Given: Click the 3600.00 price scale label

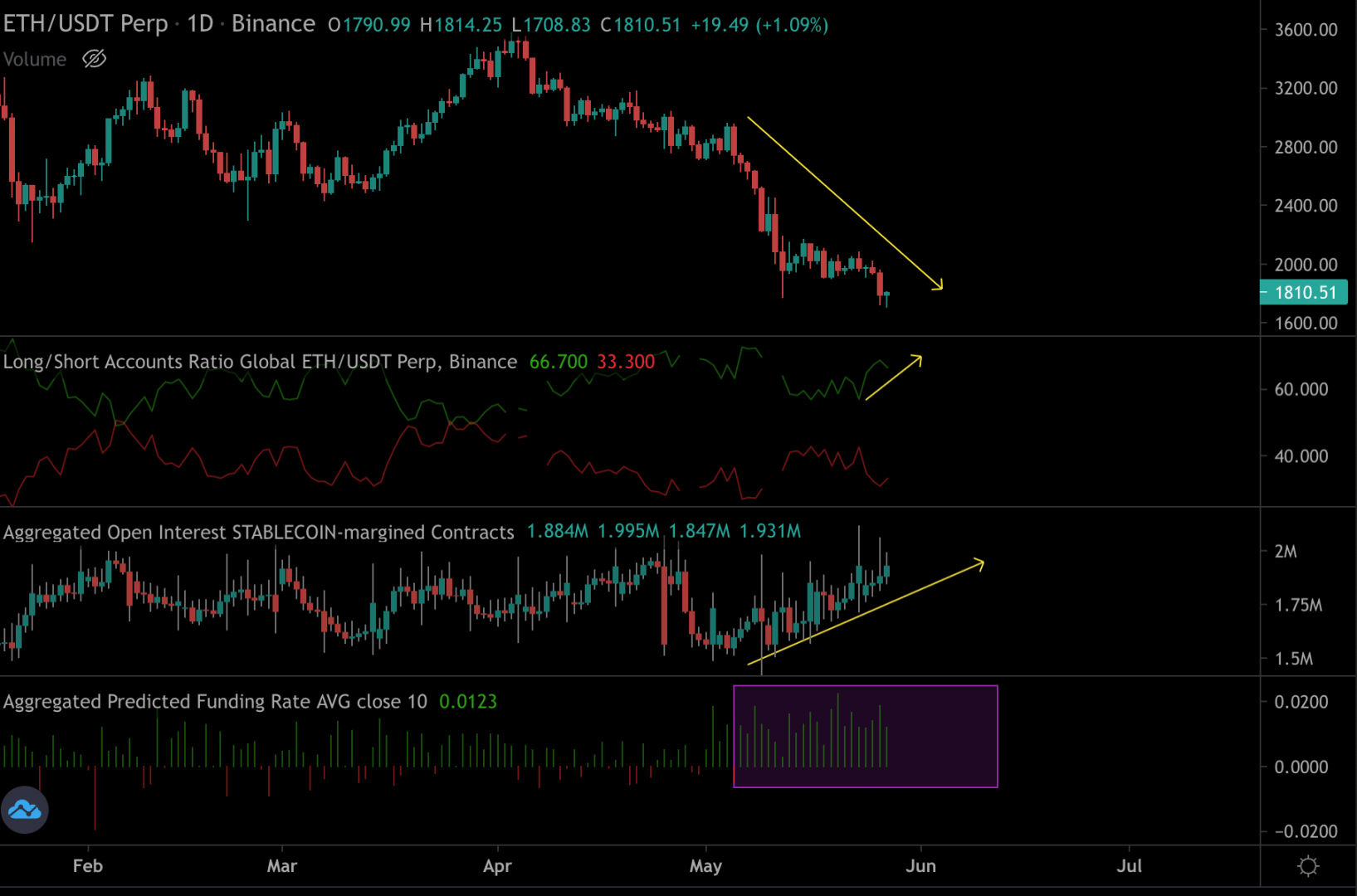Looking at the screenshot, I should pos(1306,30).
